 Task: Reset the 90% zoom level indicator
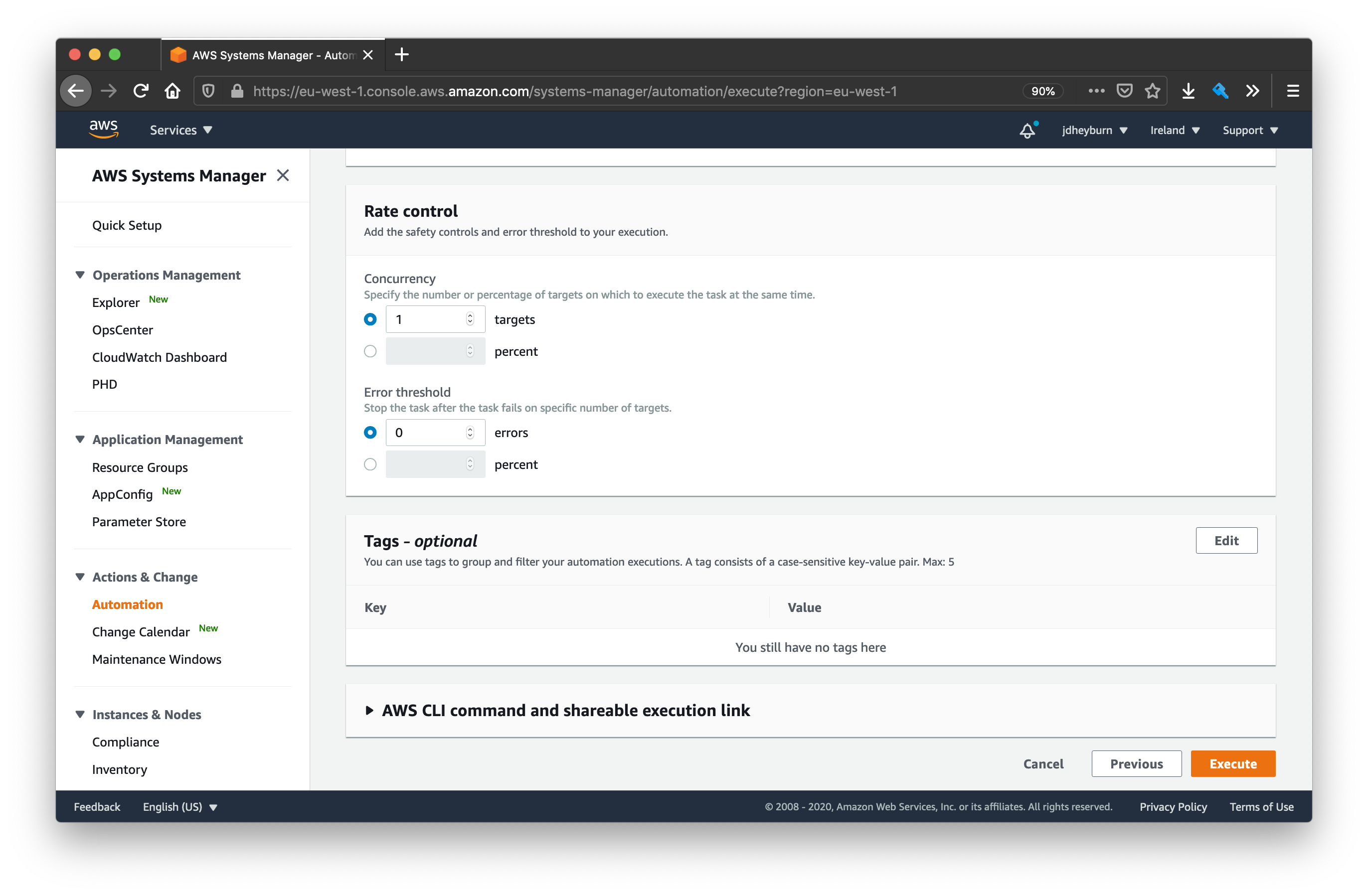1042,91
